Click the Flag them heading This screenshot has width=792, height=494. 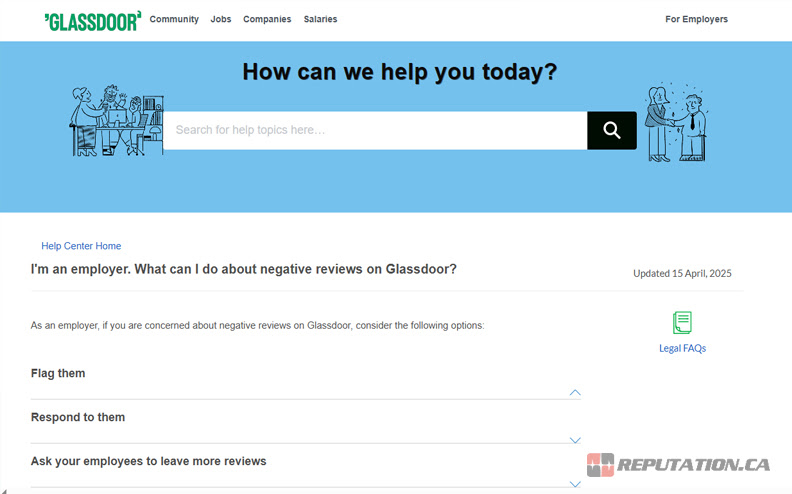(x=58, y=373)
